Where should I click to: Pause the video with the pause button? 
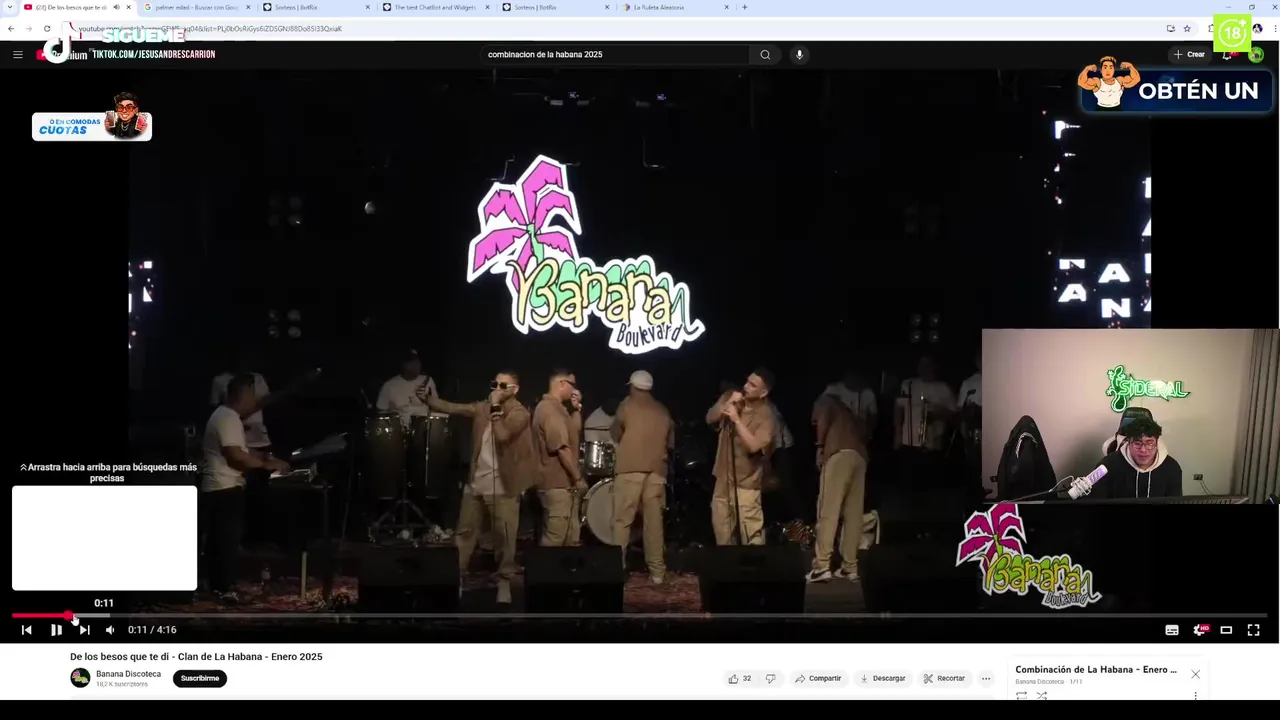[56, 630]
